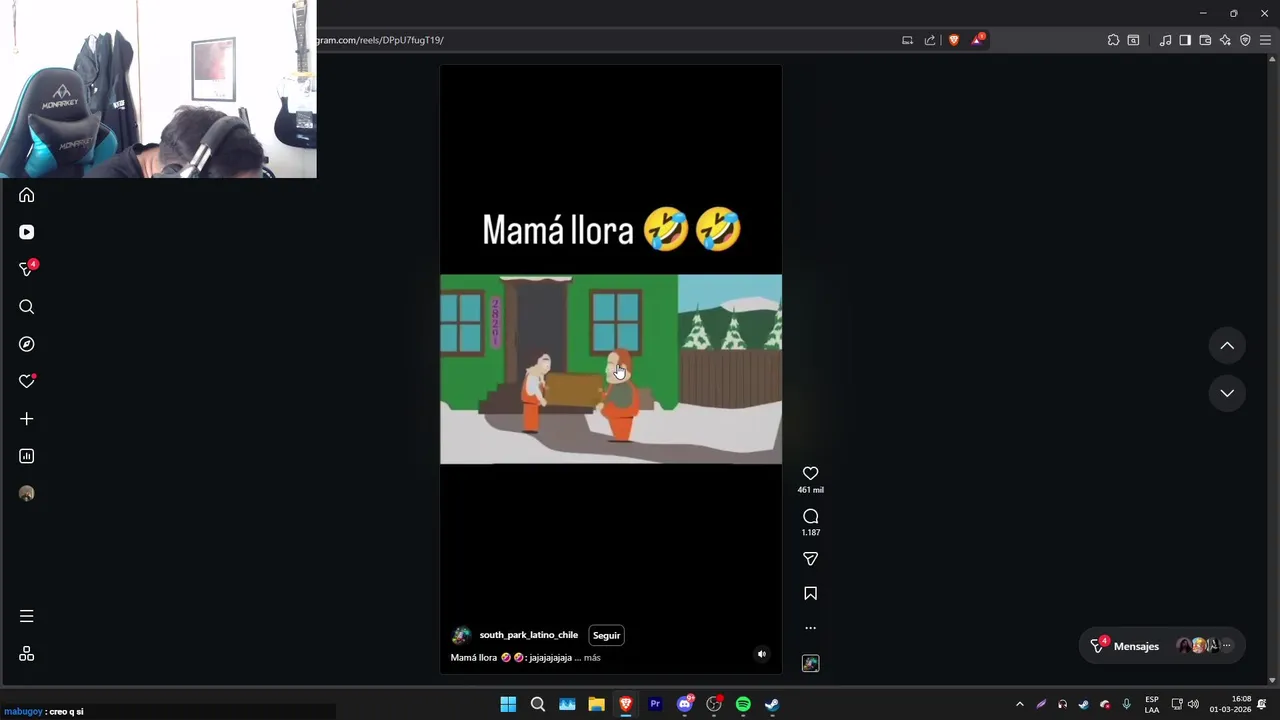Open floating messages options three dots
This screenshot has height=720, width=1280.
[1227, 646]
